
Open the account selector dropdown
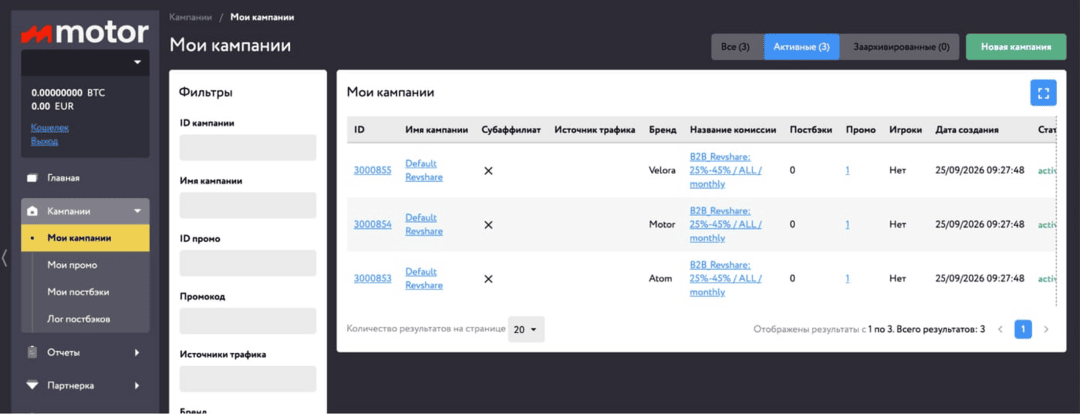(x=85, y=63)
